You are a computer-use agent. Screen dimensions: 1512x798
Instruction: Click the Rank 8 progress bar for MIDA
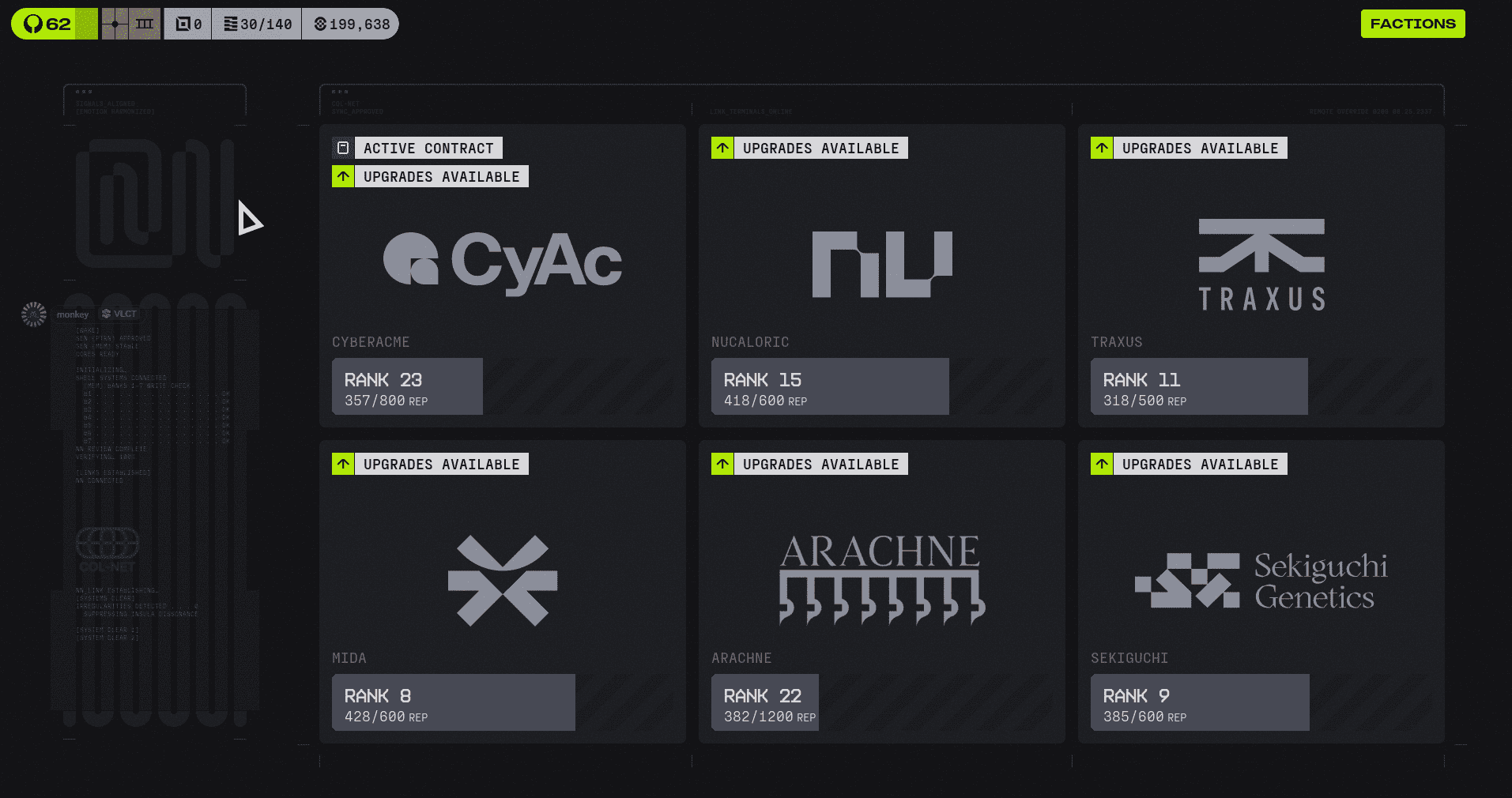[453, 702]
